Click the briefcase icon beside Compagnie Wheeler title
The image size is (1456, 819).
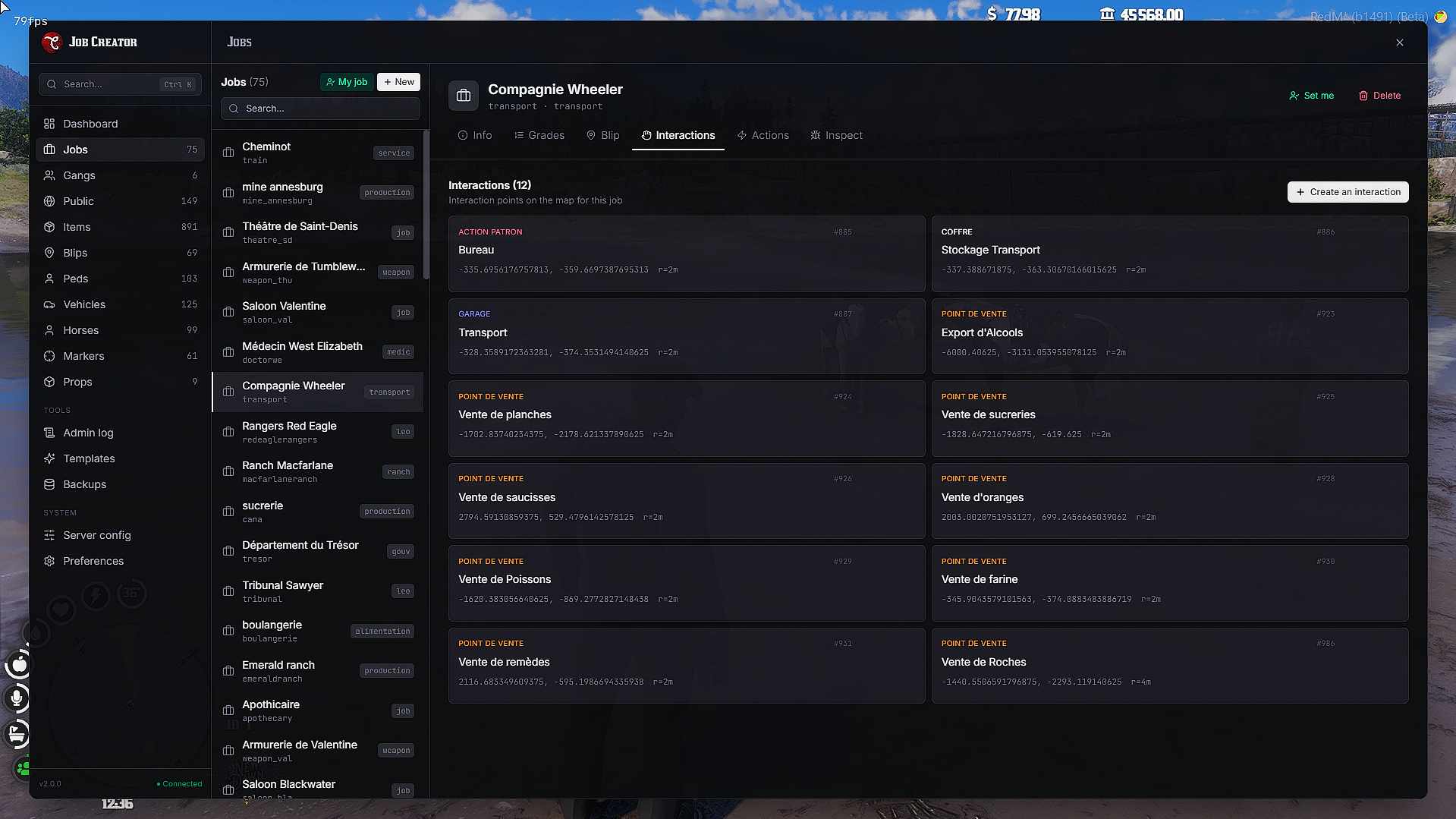464,96
